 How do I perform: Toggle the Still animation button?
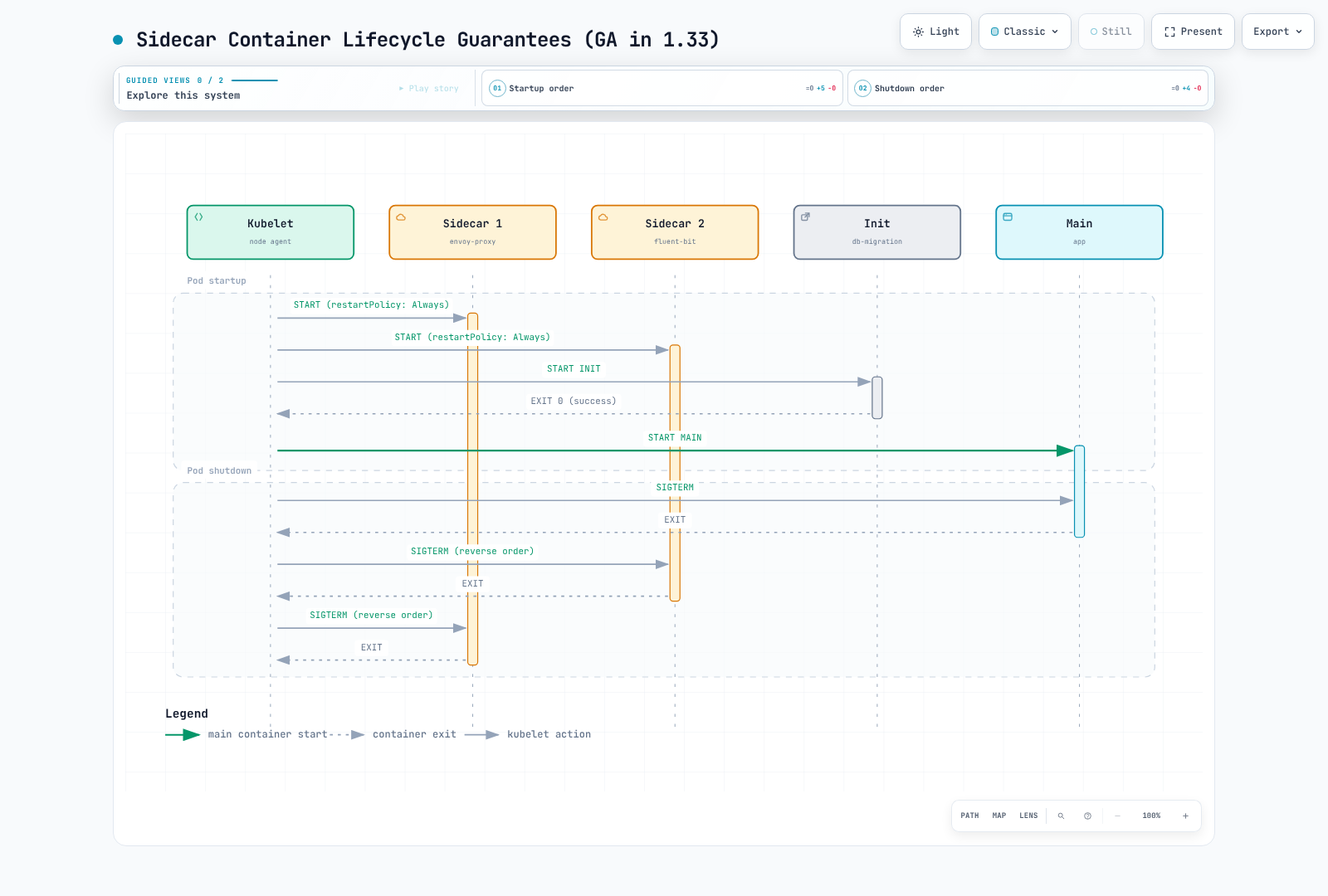(1111, 32)
